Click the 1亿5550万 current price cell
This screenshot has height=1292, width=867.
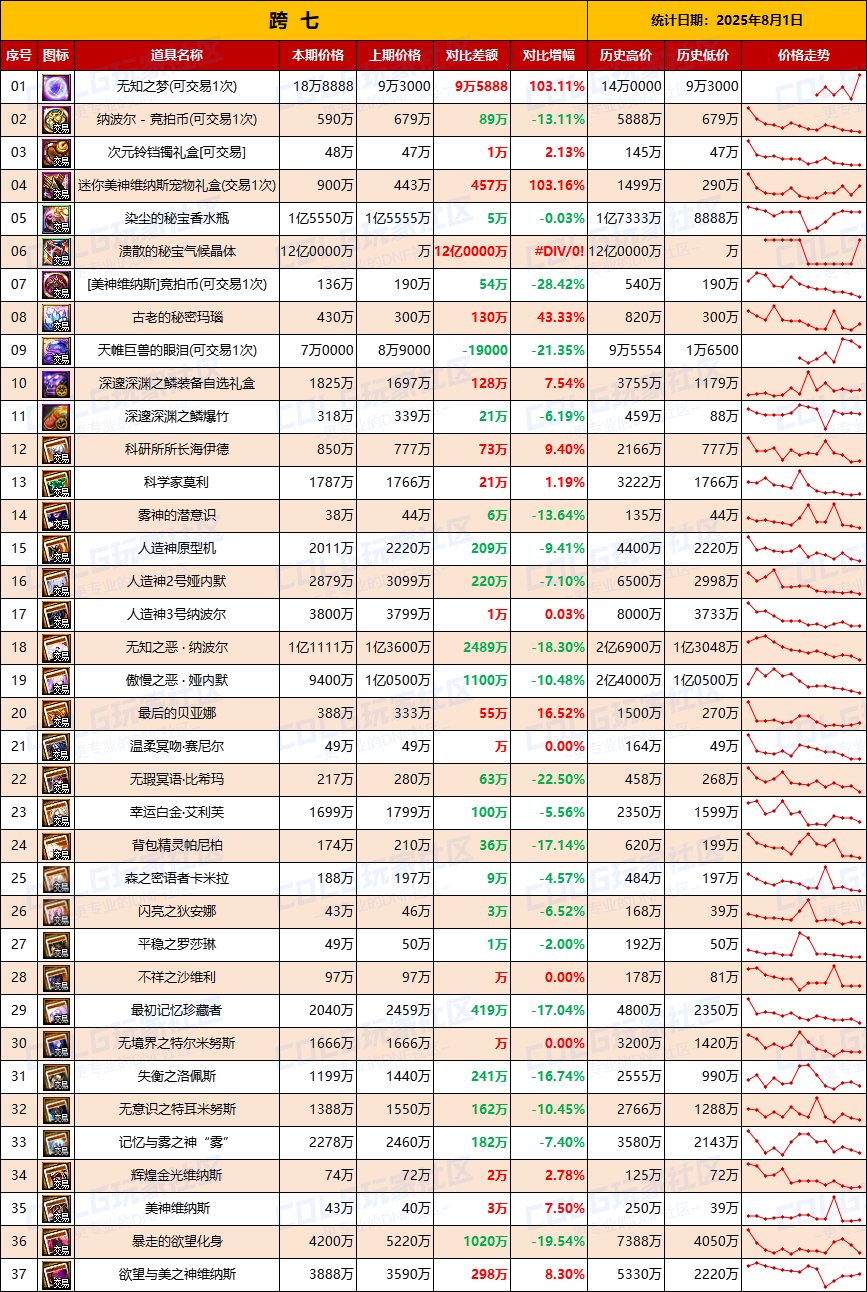click(x=318, y=219)
